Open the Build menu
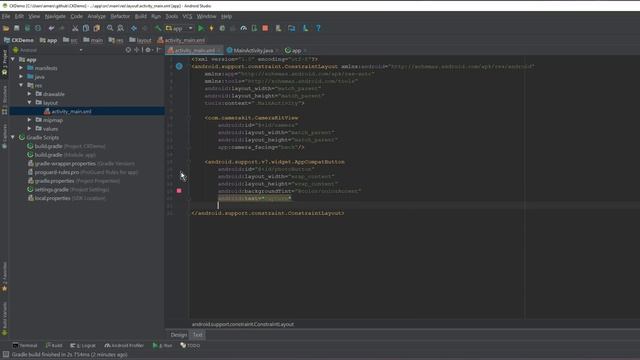This screenshot has height=360, width=640. (x=140, y=16)
